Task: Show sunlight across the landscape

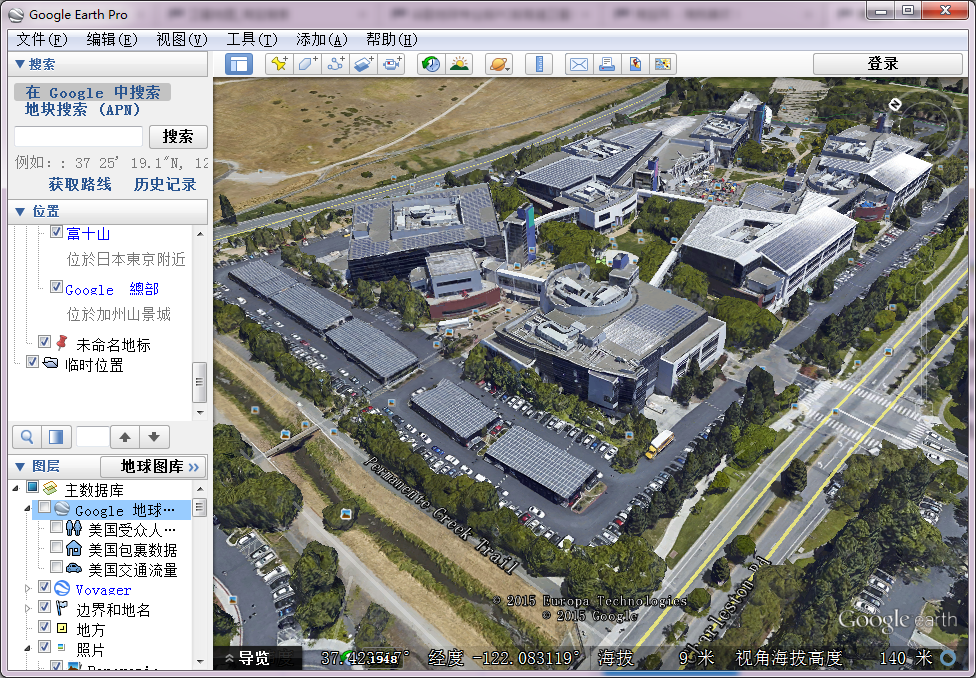Action: coord(459,64)
